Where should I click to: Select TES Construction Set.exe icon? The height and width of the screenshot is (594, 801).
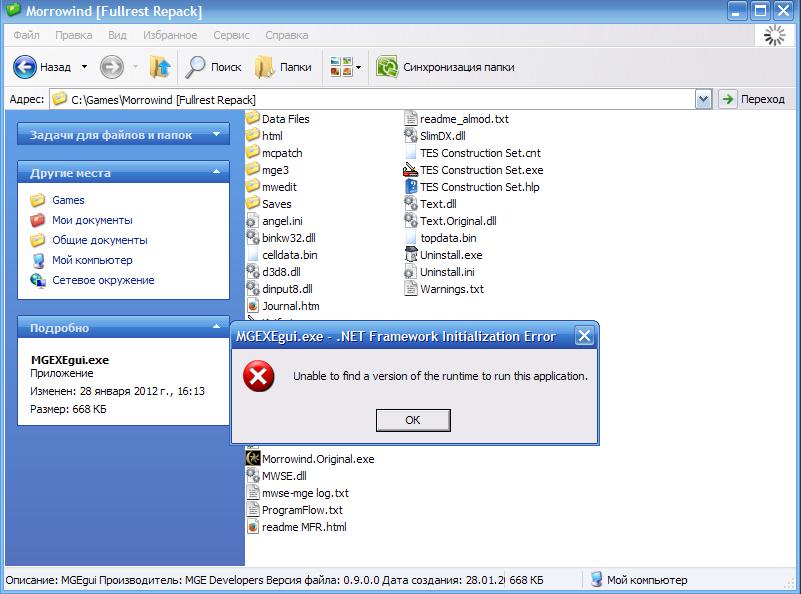pos(411,170)
